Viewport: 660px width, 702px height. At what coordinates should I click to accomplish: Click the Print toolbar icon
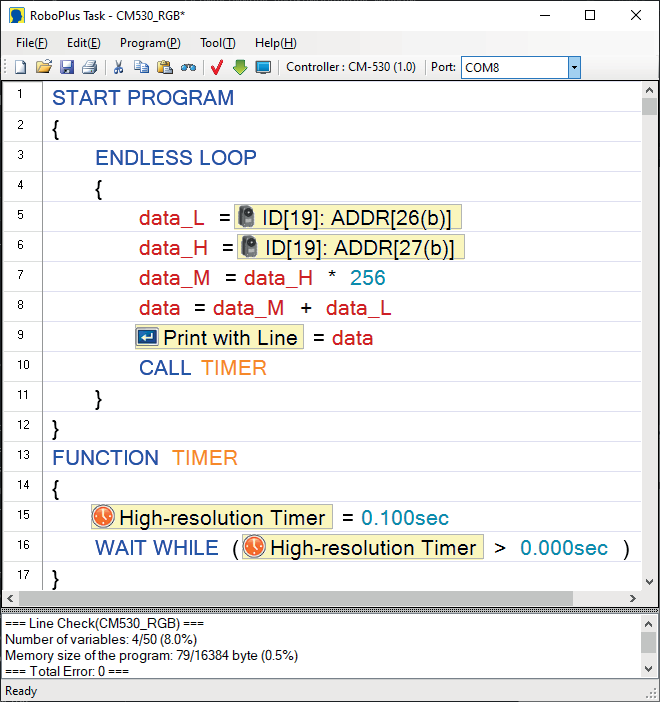(x=89, y=68)
